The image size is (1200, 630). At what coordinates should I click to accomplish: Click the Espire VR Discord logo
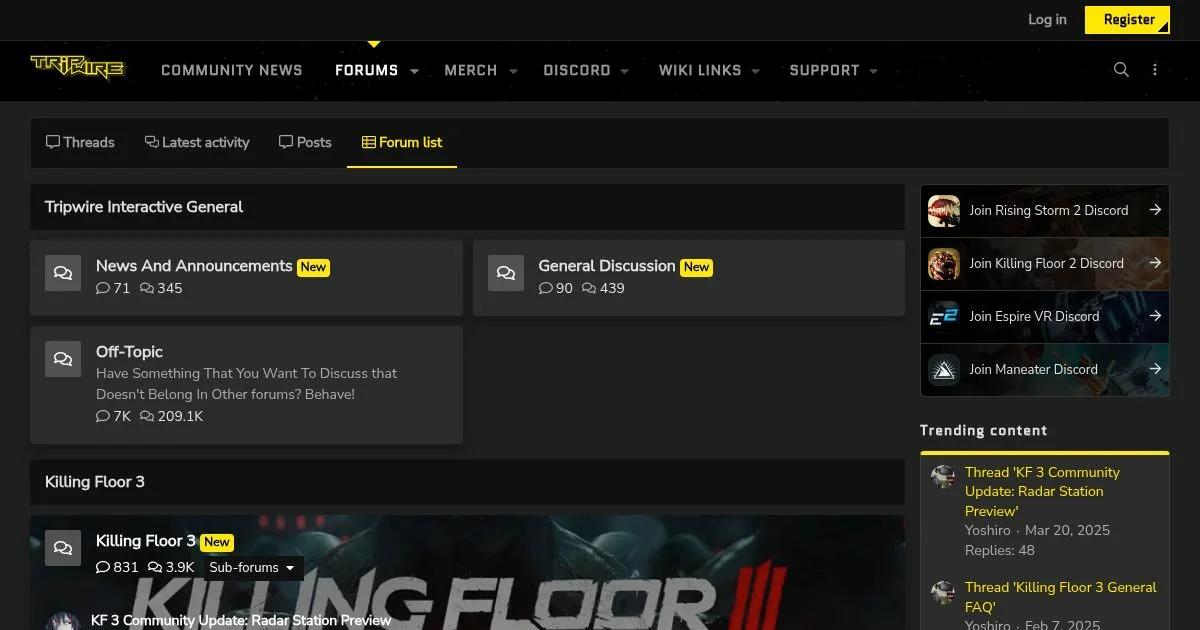944,317
